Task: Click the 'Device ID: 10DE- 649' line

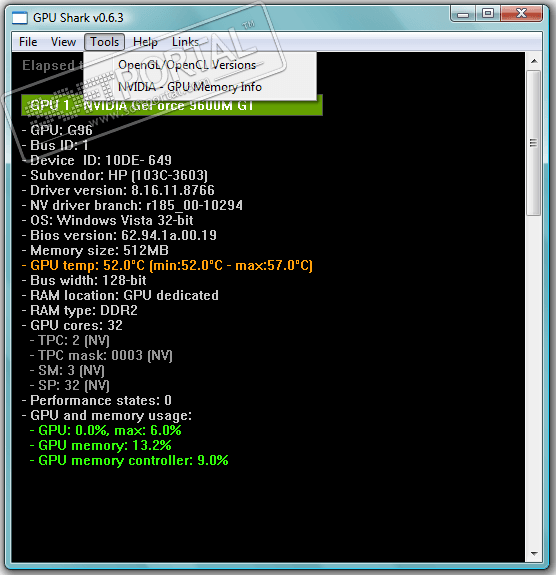Action: [x=96, y=160]
